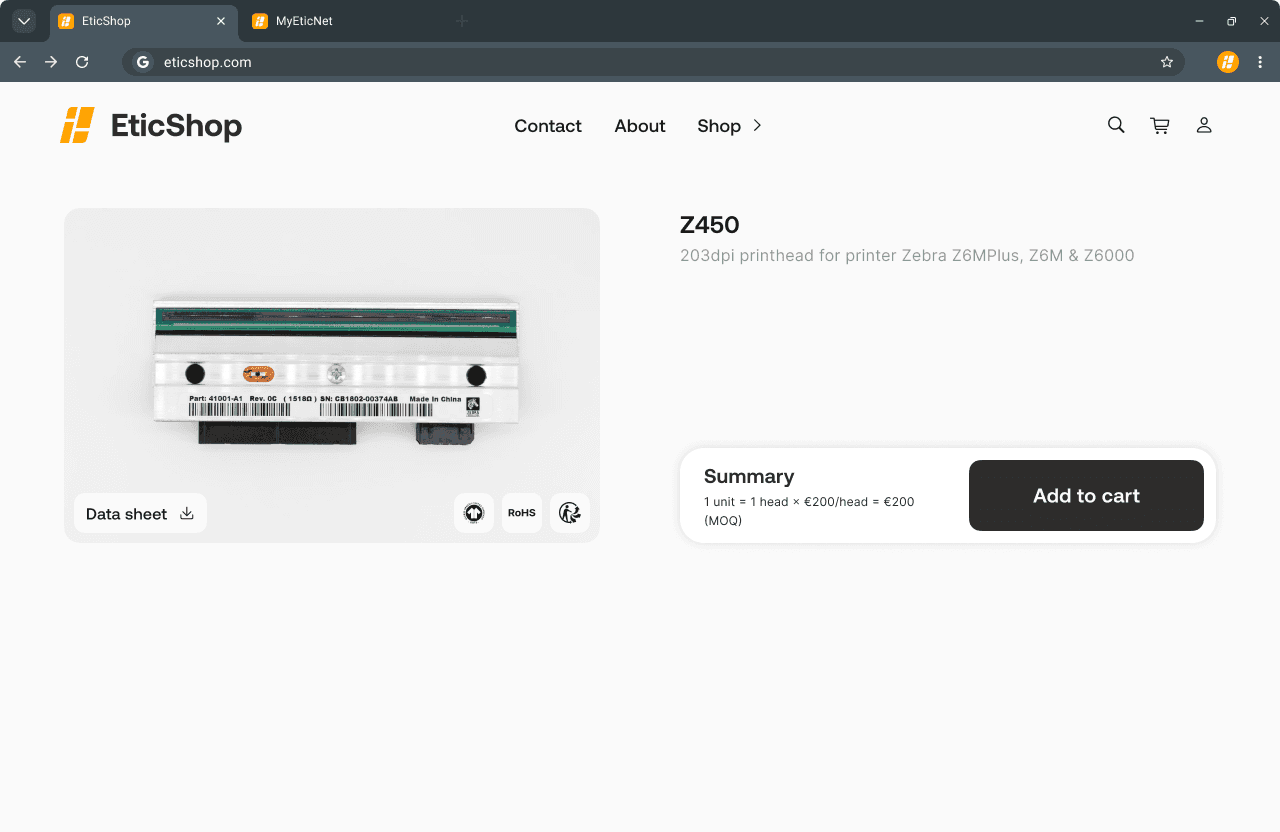
Task: Open a new browser tab
Action: [x=462, y=21]
